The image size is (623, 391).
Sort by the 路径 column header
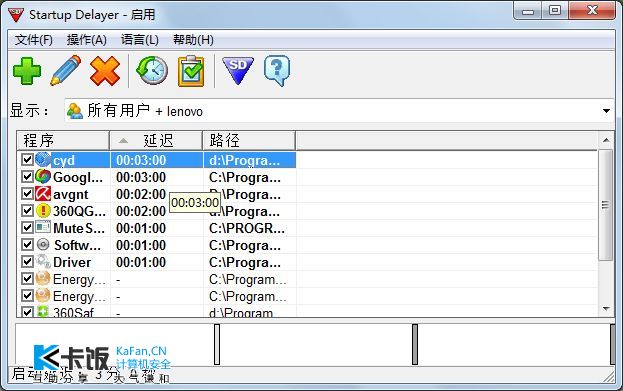pyautogui.click(x=249, y=140)
